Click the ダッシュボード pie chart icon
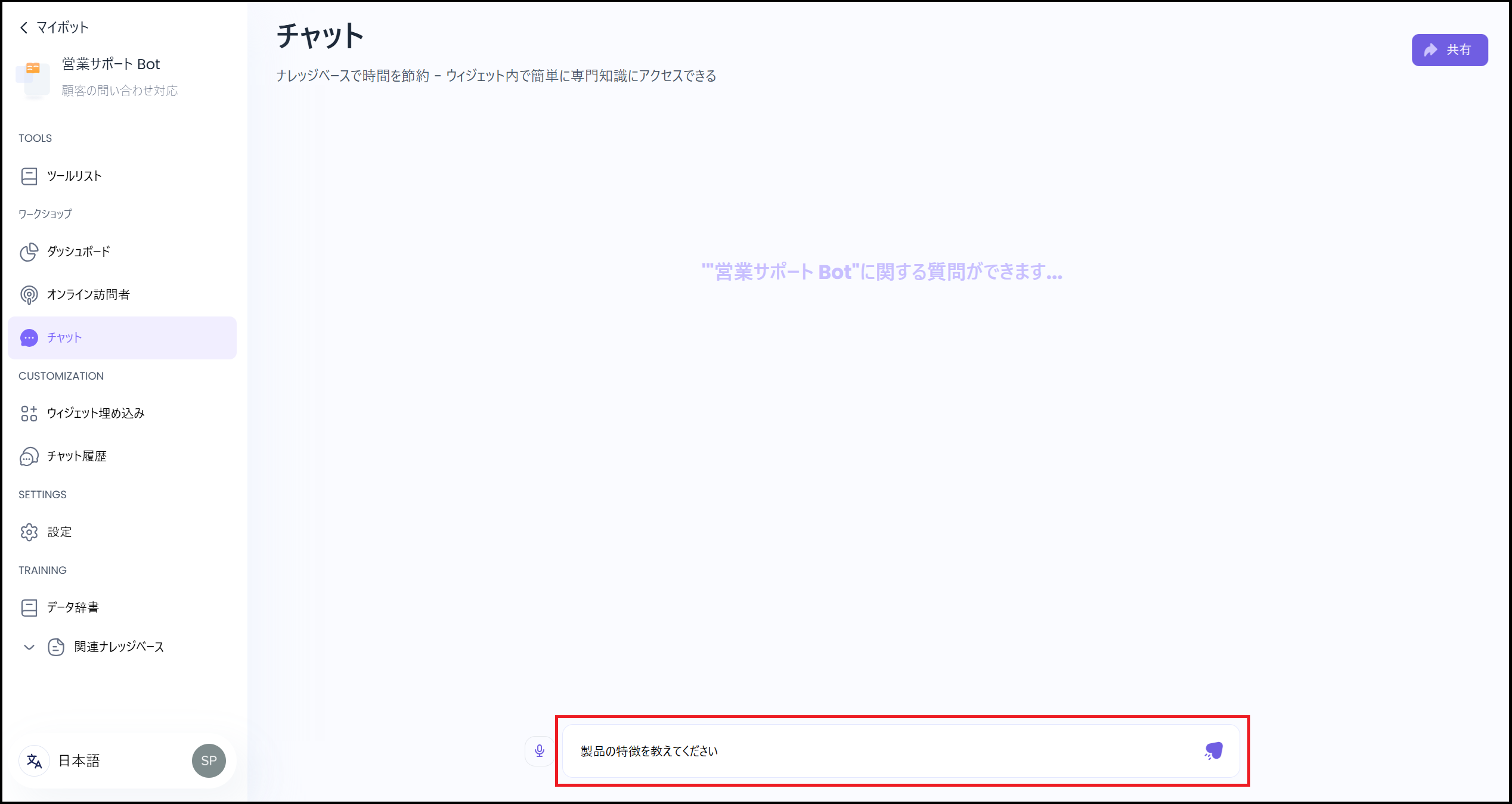 click(29, 252)
